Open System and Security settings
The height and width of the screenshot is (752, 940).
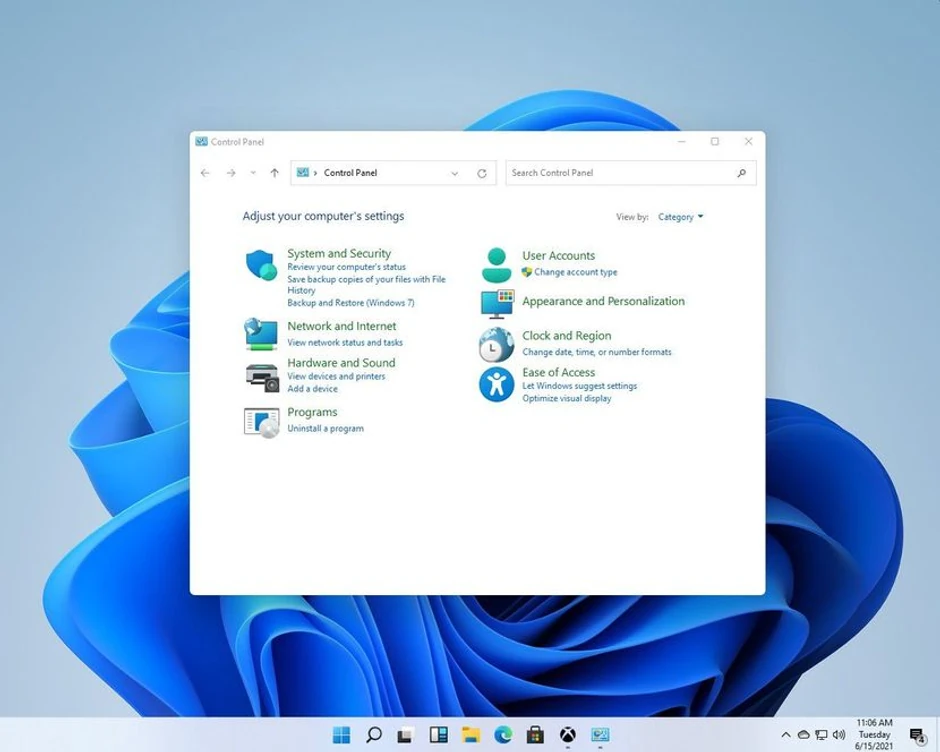pyautogui.click(x=341, y=253)
